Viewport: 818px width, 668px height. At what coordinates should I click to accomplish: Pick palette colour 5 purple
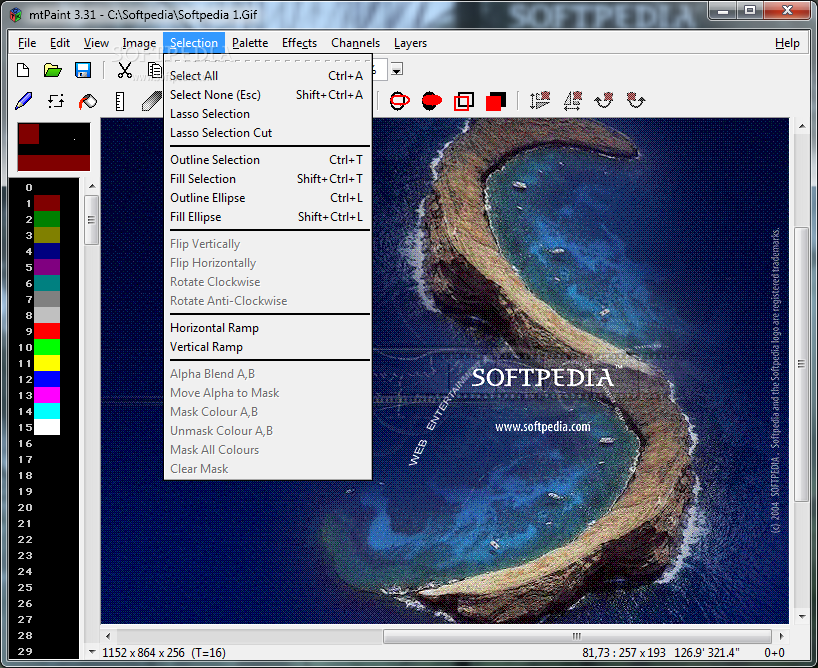point(47,267)
